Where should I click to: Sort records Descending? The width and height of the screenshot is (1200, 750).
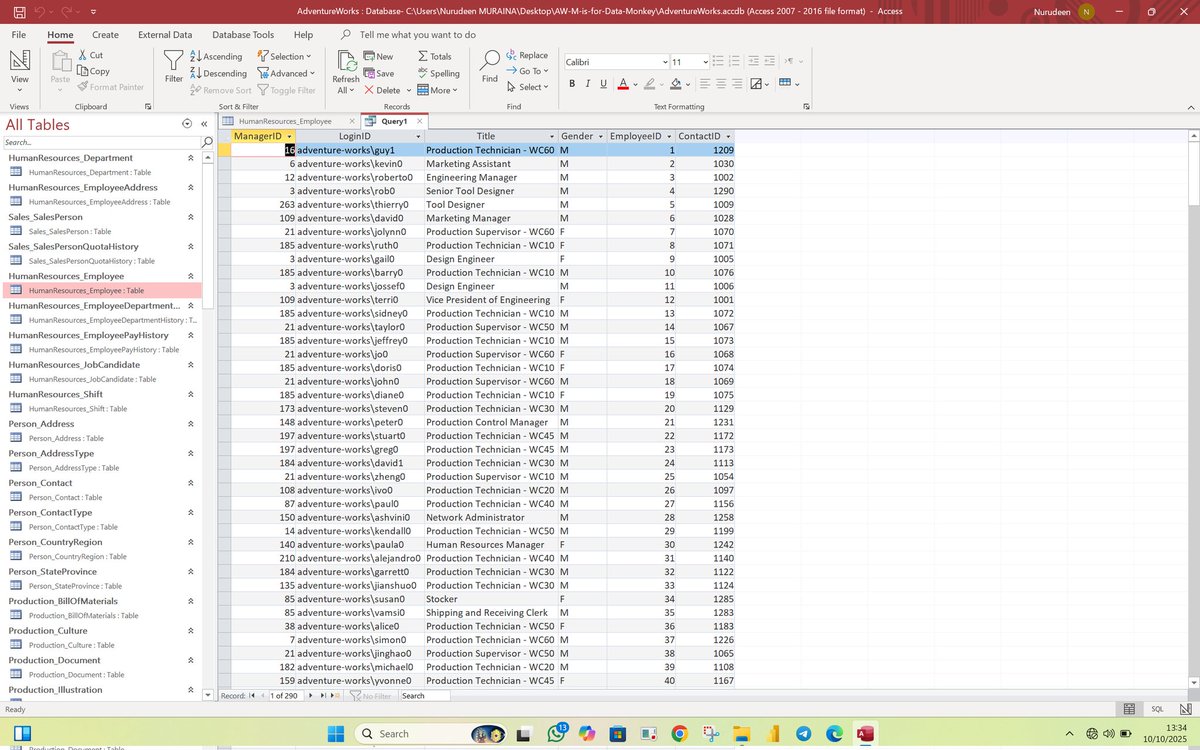point(217,73)
